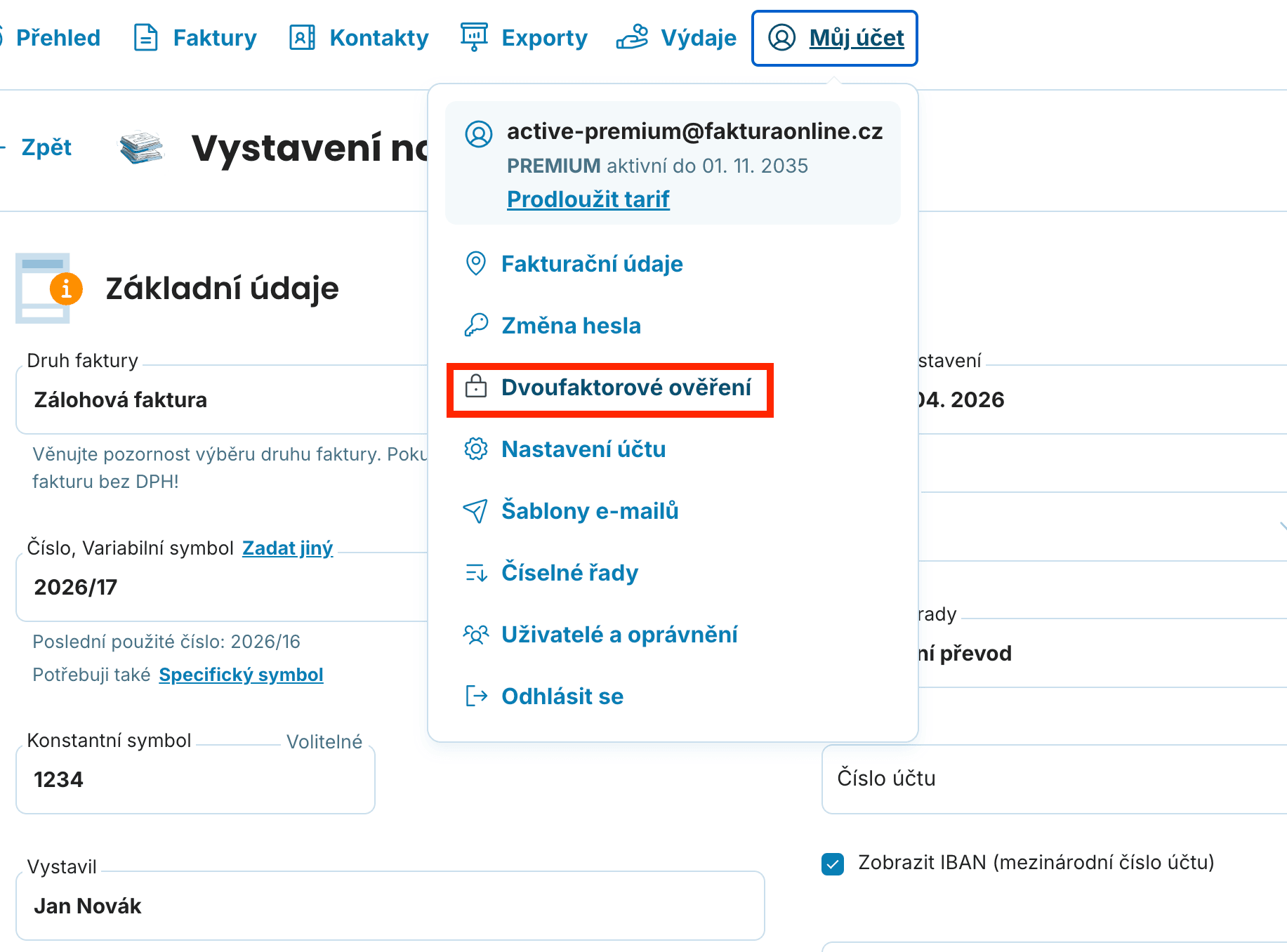The width and height of the screenshot is (1287, 952).
Task: Click the paper plane icon beside Šablony e-mailů
Action: tap(477, 510)
